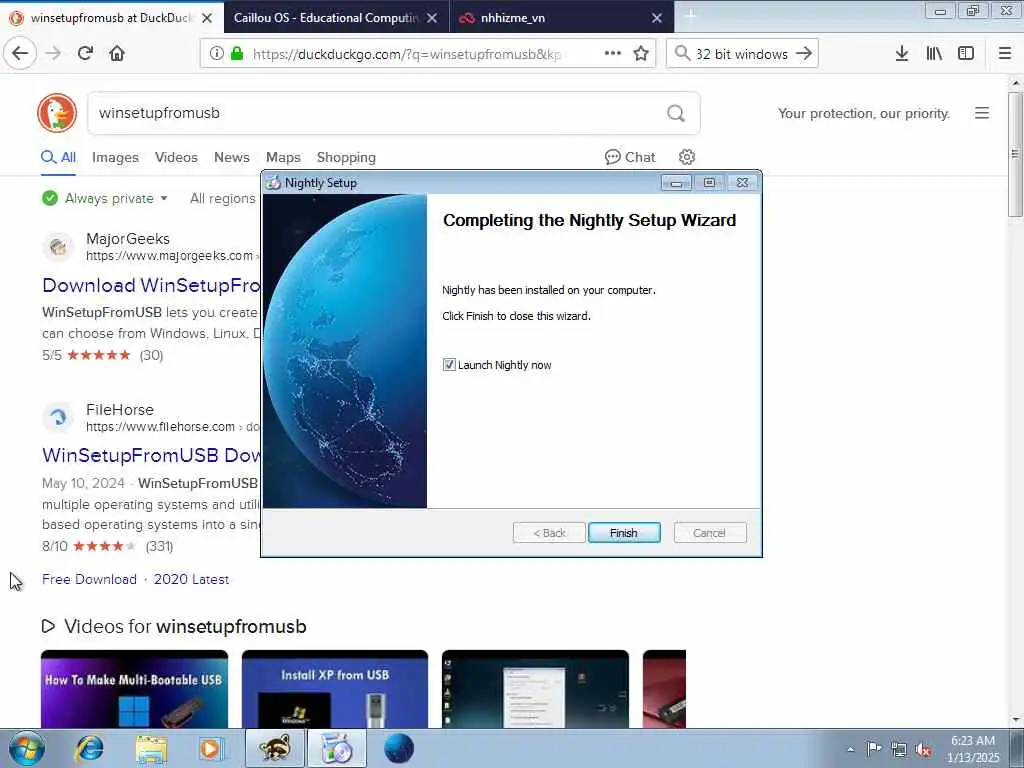The width and height of the screenshot is (1024, 768).
Task: Select the Shopping search filter
Action: pos(346,157)
